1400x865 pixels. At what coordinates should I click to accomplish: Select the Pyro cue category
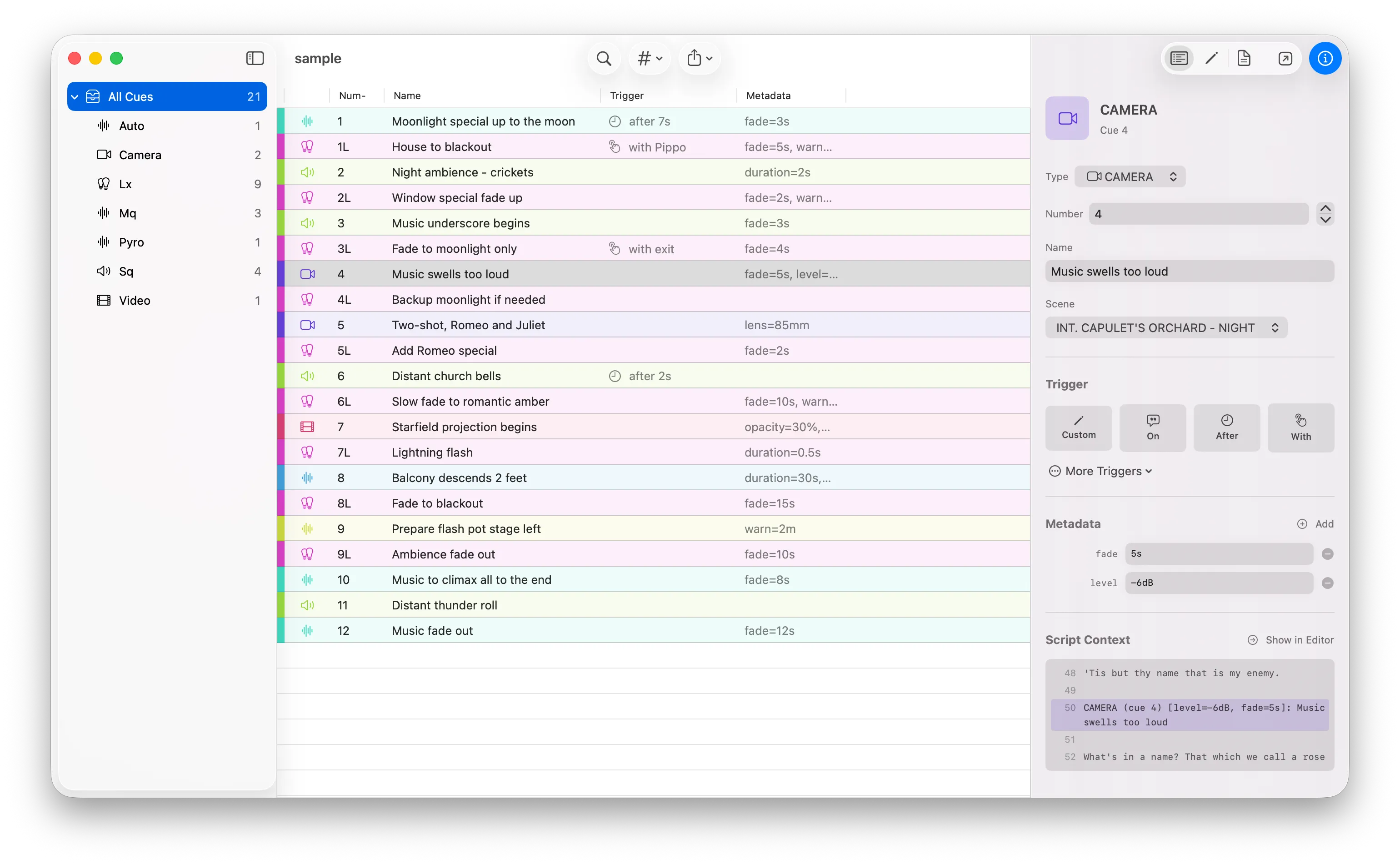click(x=167, y=242)
